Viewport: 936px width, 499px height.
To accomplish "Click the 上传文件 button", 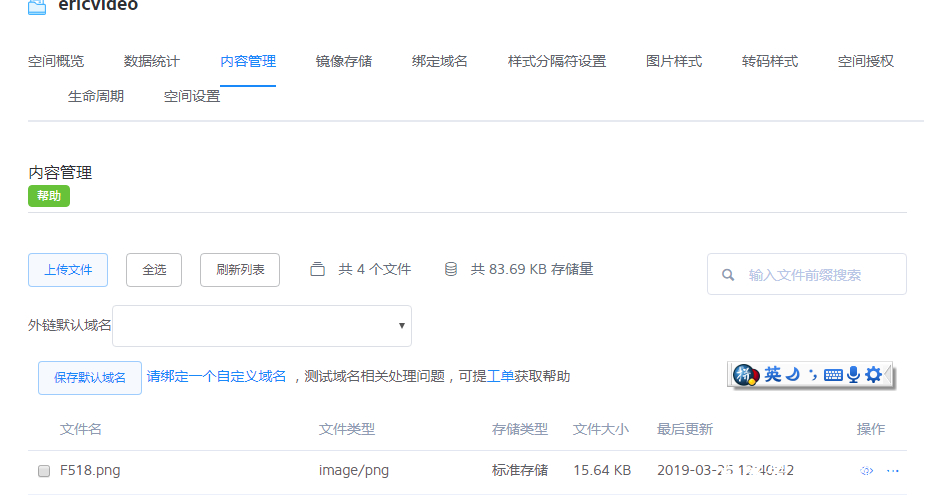I will click(x=68, y=270).
